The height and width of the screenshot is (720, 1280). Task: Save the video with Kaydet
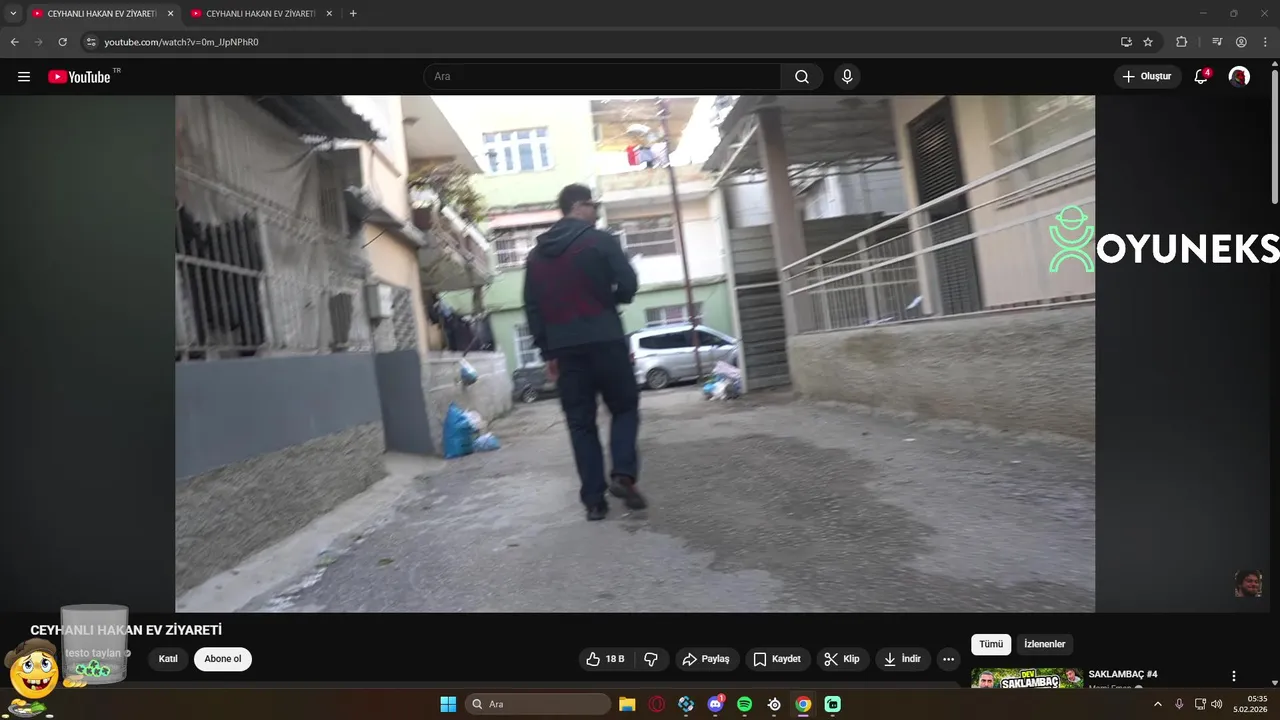click(777, 659)
